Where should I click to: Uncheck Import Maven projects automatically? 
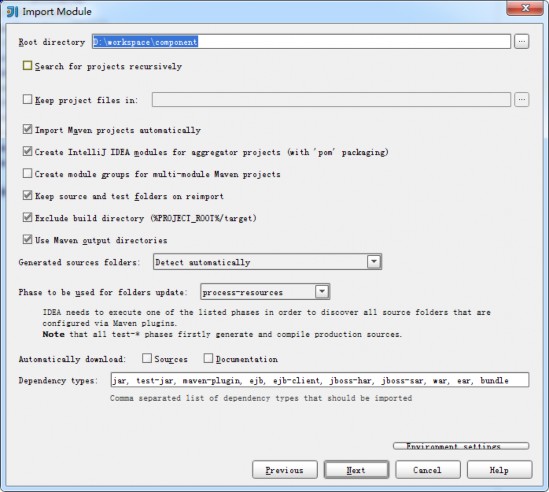pyautogui.click(x=27, y=129)
